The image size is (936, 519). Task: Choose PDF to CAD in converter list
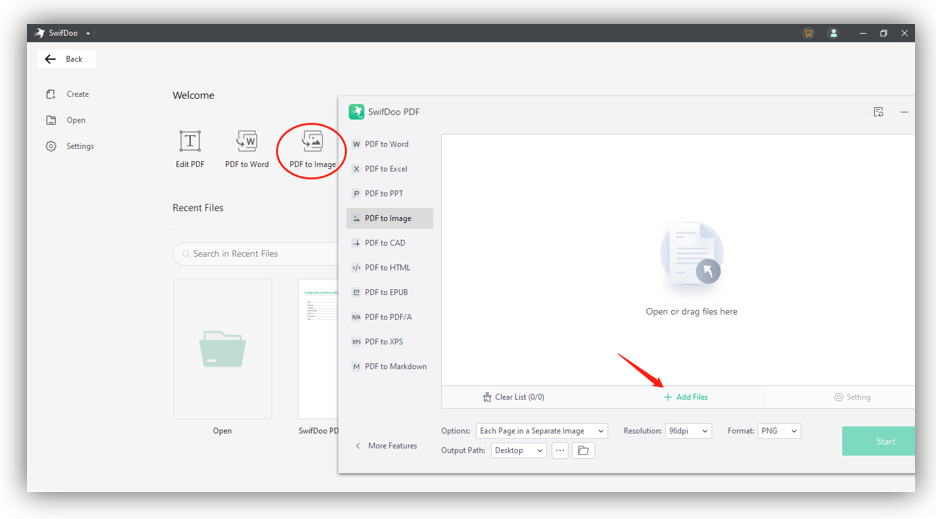(389, 243)
